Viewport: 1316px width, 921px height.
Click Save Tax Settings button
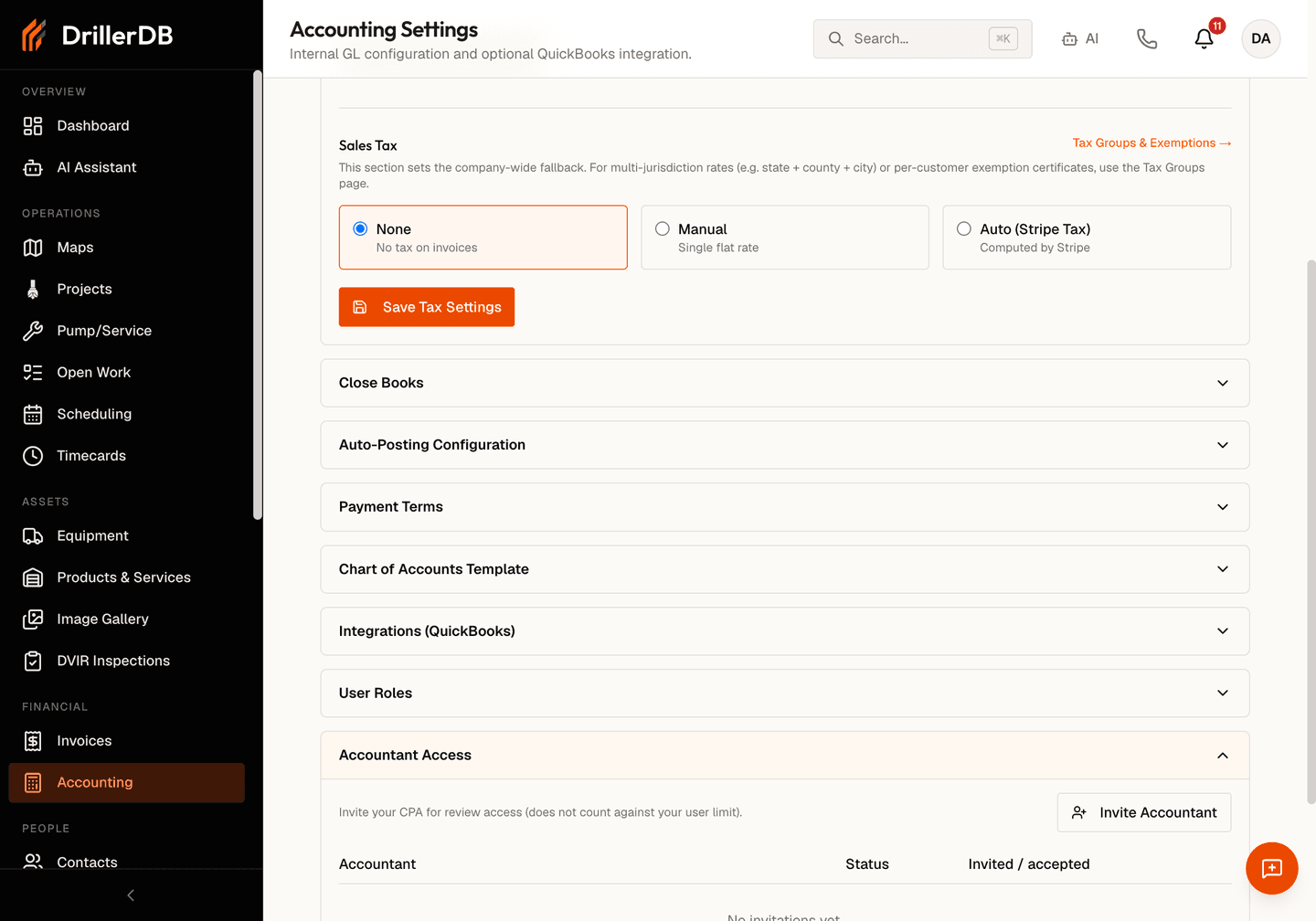(427, 307)
